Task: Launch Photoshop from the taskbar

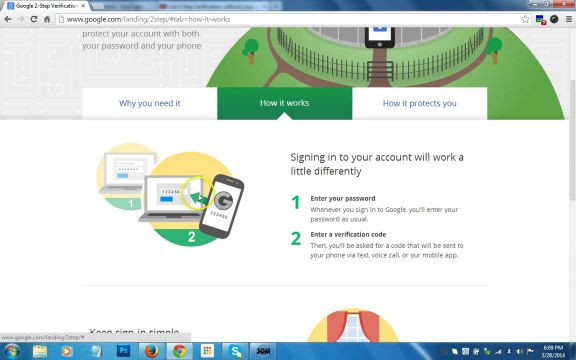Action: coord(123,351)
